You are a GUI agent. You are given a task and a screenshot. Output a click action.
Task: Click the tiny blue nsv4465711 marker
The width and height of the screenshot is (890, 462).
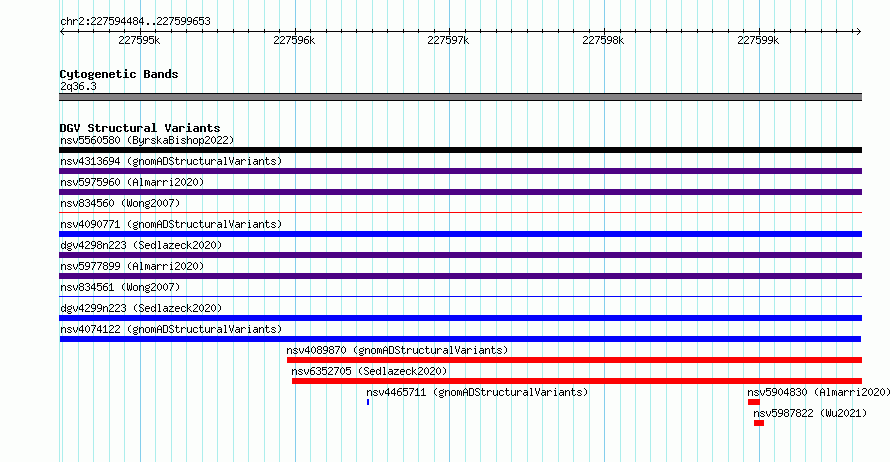(x=368, y=402)
